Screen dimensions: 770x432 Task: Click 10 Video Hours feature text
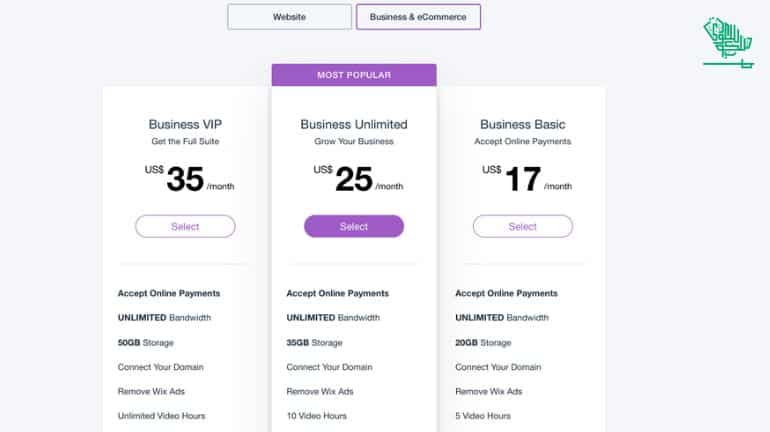coord(317,416)
